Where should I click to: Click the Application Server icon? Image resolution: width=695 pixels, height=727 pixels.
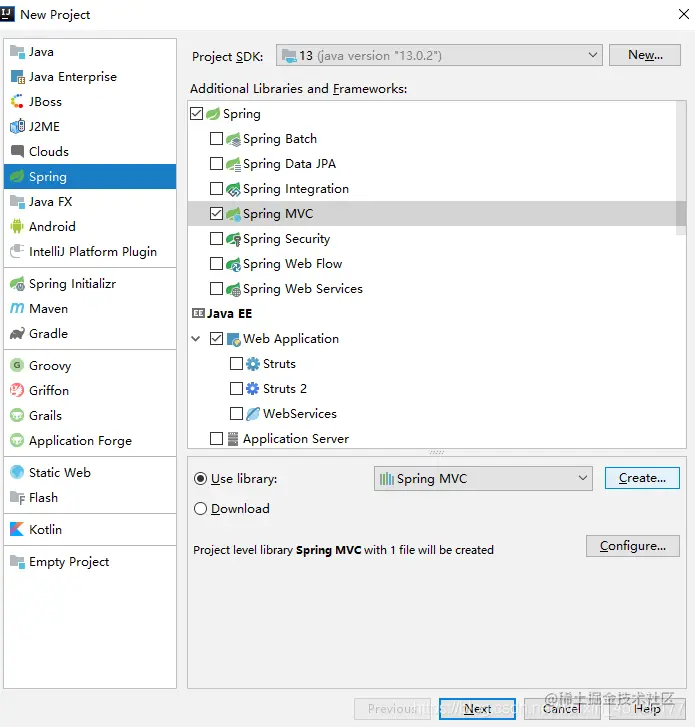pos(233,439)
